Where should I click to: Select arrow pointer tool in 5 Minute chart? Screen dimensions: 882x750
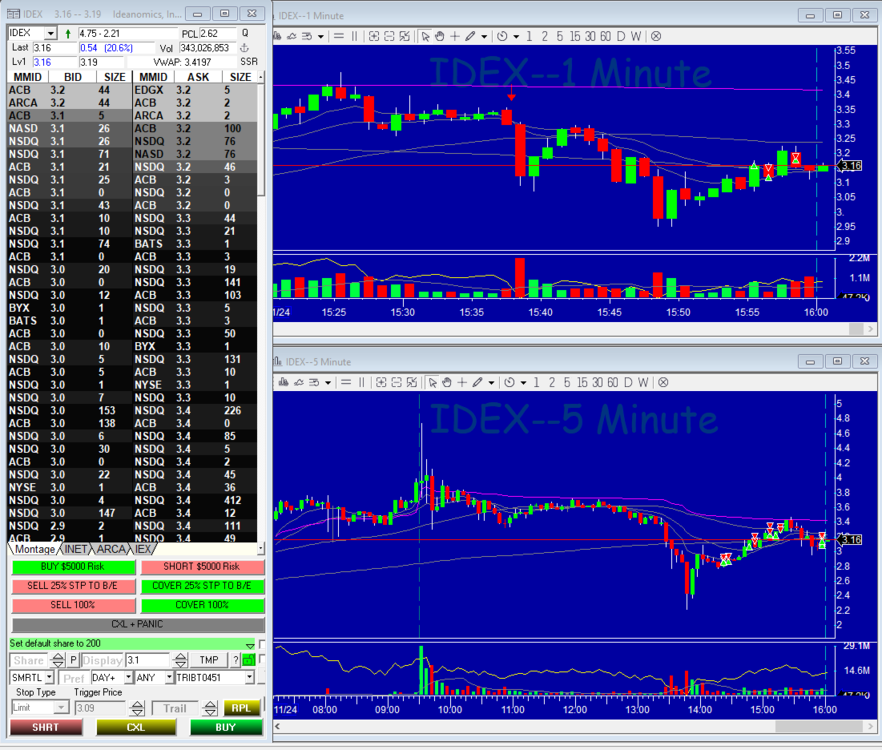point(434,382)
